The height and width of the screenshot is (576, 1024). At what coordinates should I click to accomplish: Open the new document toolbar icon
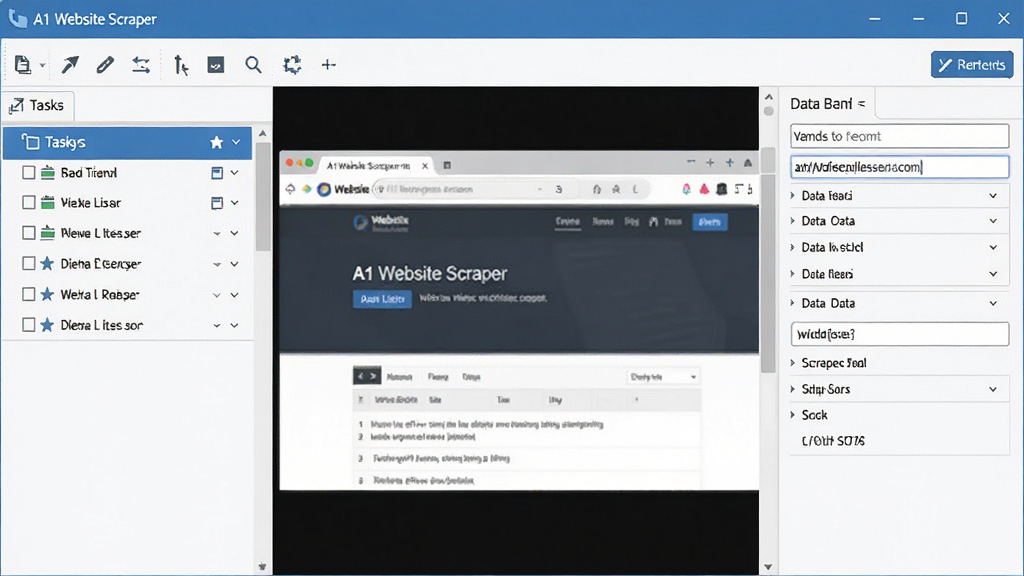tap(23, 65)
